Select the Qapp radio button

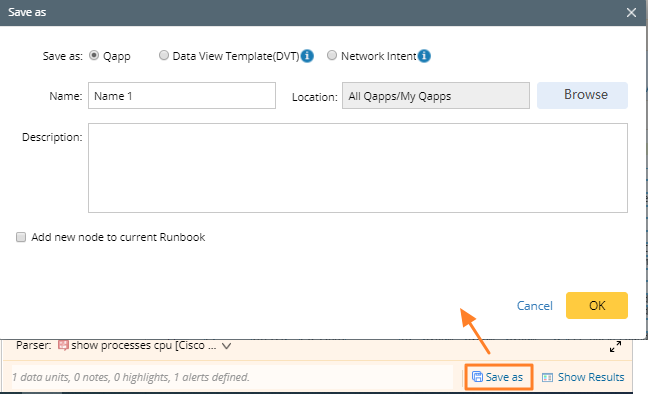pyautogui.click(x=94, y=55)
